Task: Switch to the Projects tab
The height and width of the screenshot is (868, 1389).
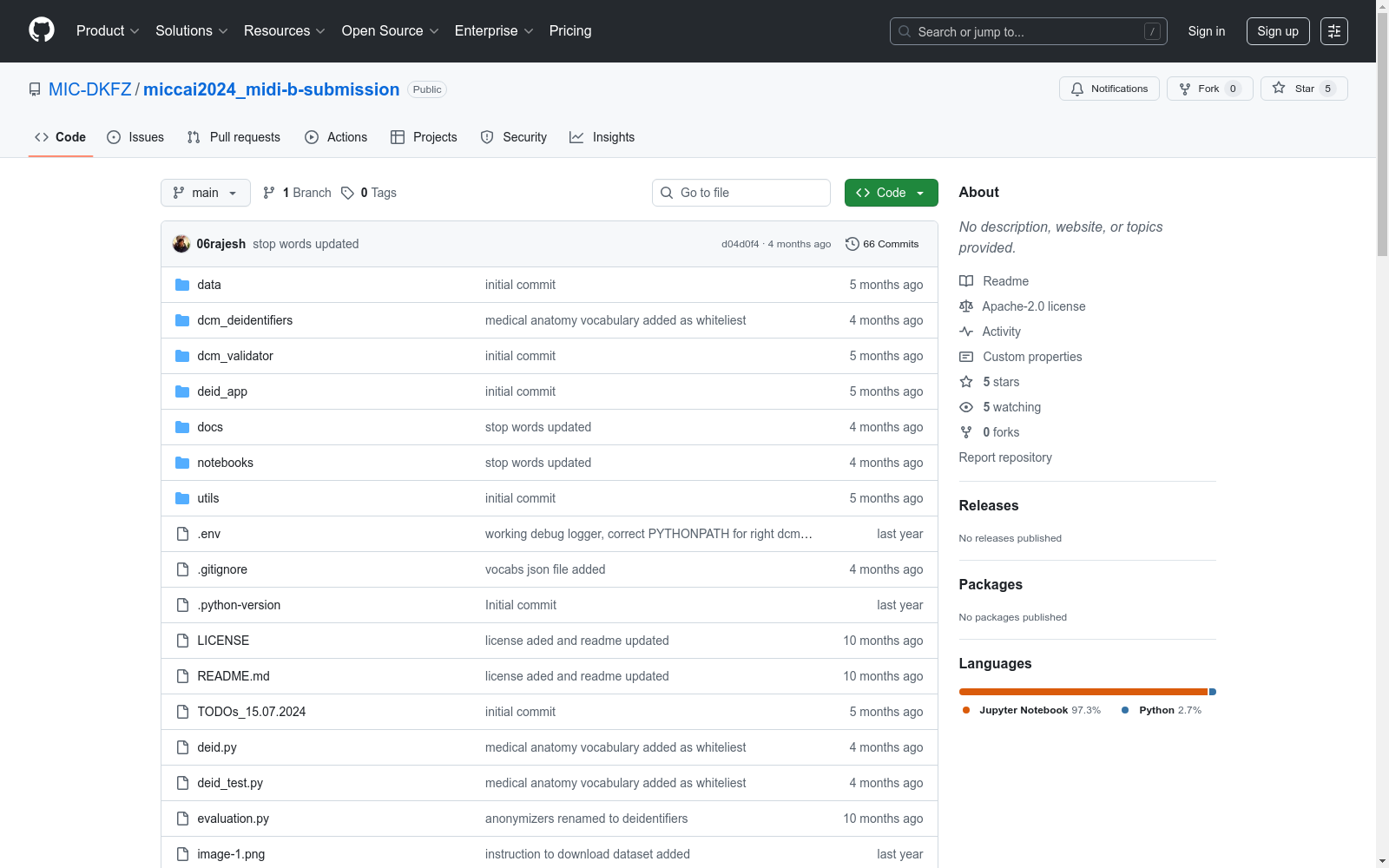Action: point(424,137)
